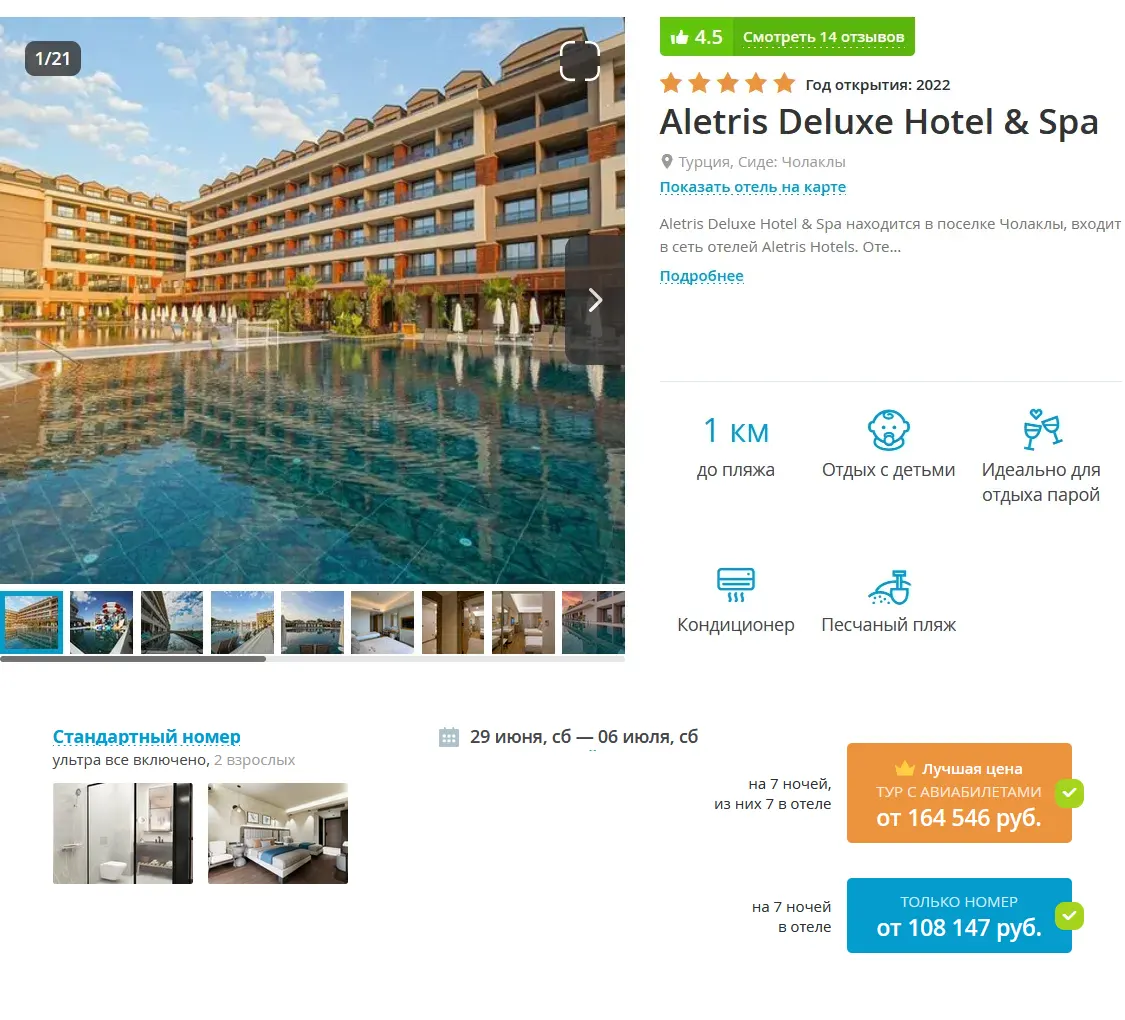Screen dimensions: 1125x1020
Task: Open the date range 29 июня — 06 июля
Action: pos(583,737)
